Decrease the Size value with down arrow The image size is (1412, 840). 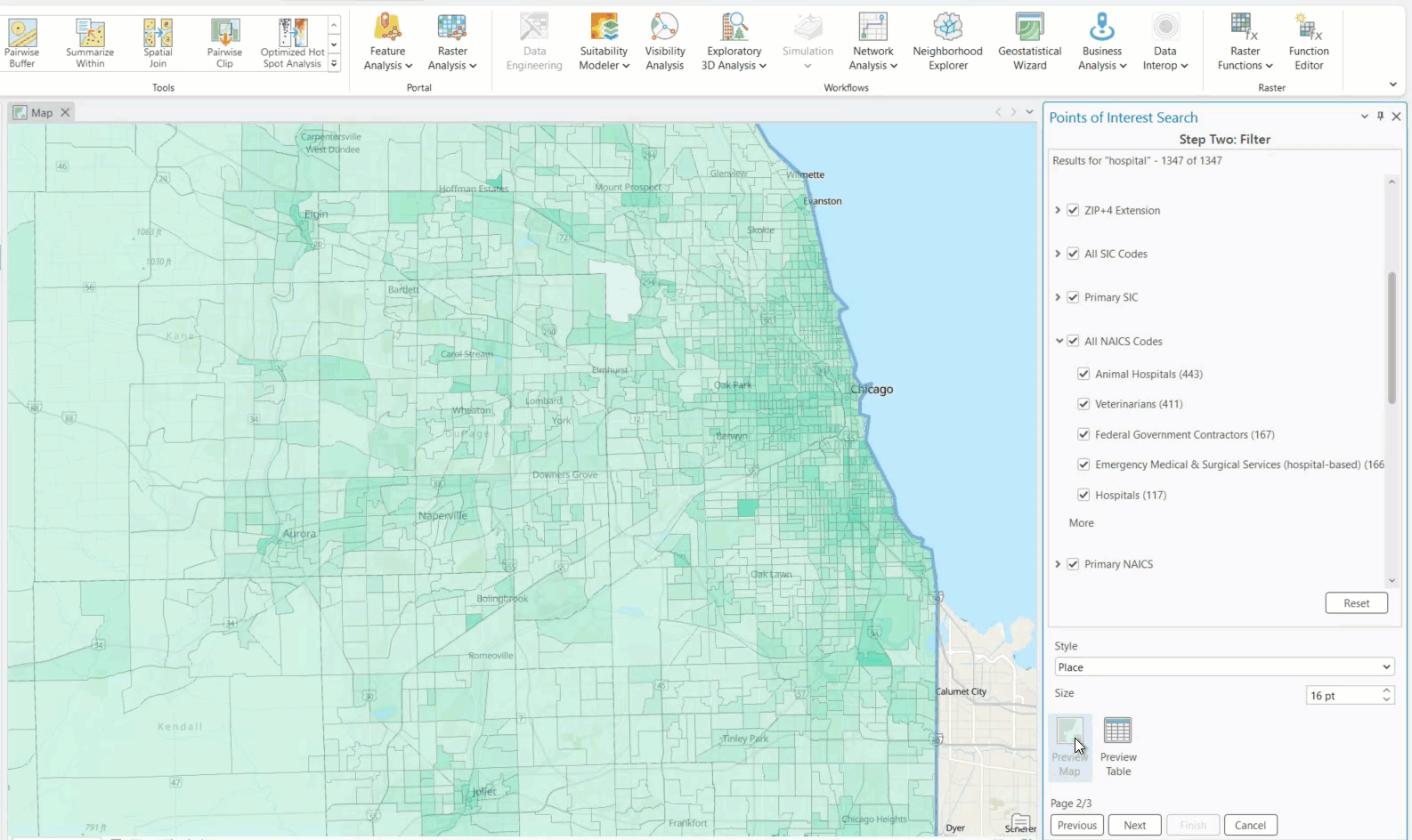[x=1387, y=700]
